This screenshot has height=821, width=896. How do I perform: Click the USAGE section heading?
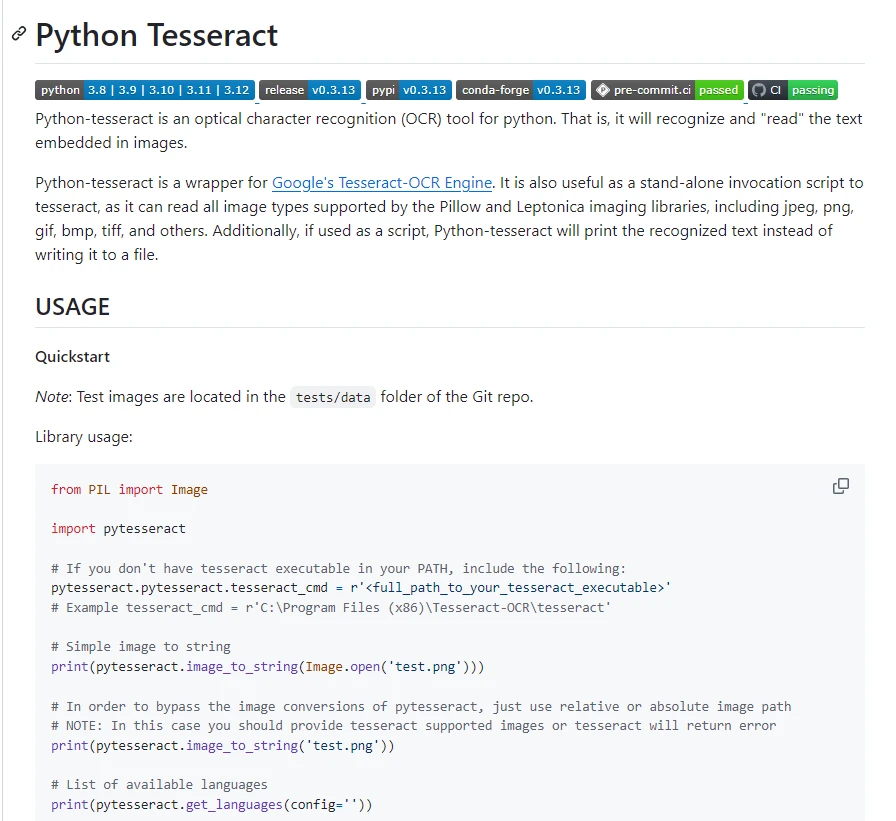[72, 306]
